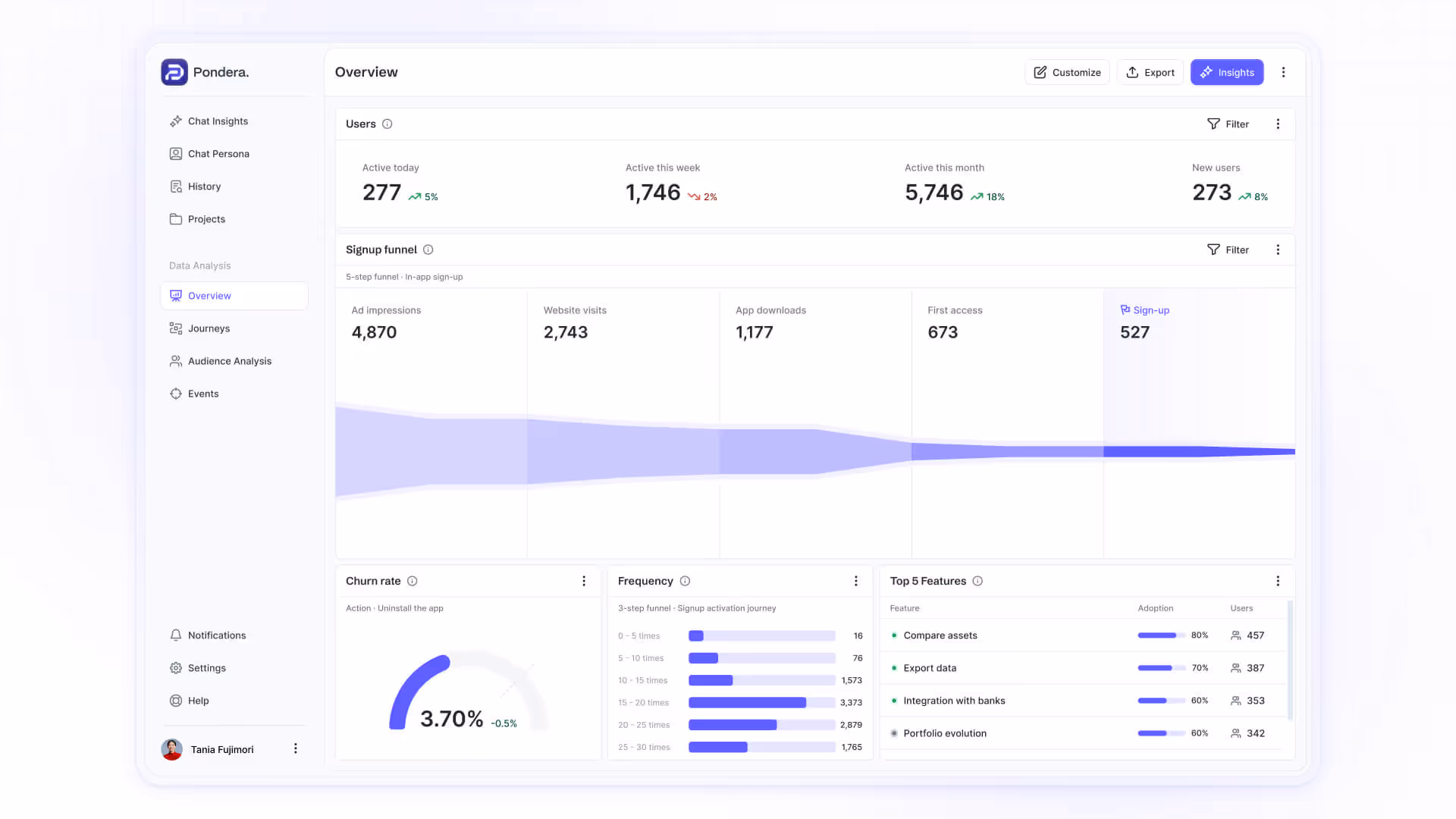
Task: Toggle the Users panel info indicator
Action: coord(388,124)
